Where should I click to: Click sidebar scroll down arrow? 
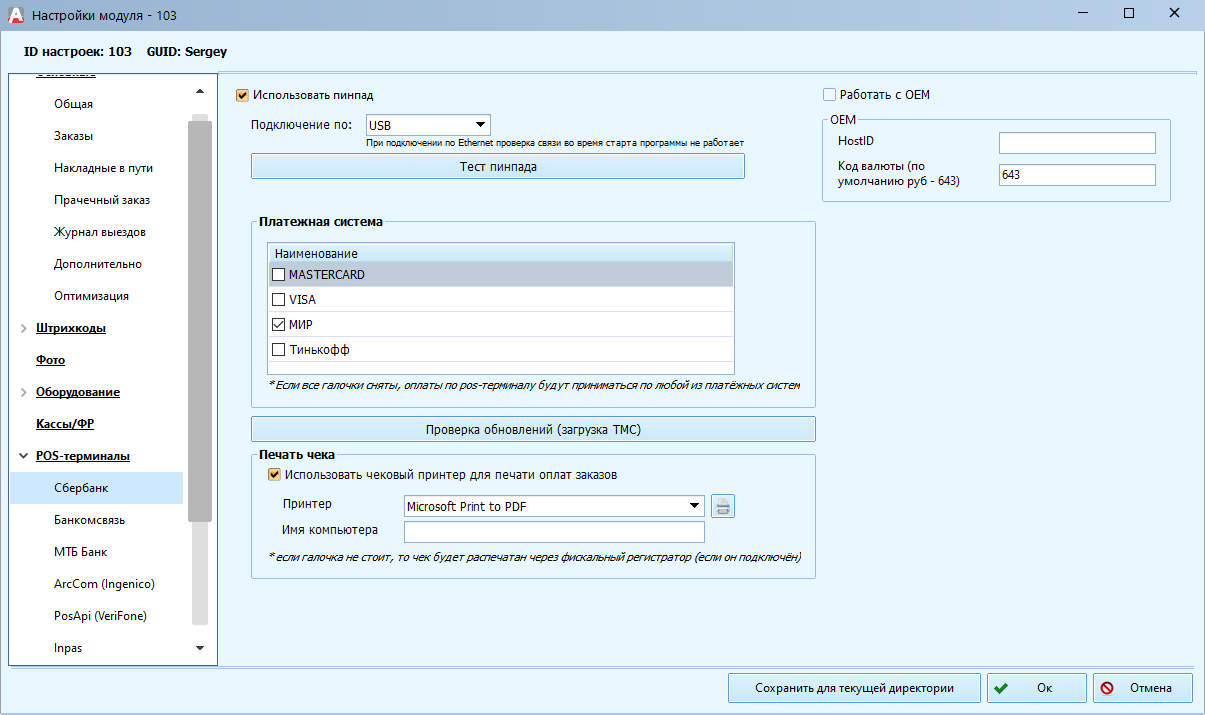[200, 648]
